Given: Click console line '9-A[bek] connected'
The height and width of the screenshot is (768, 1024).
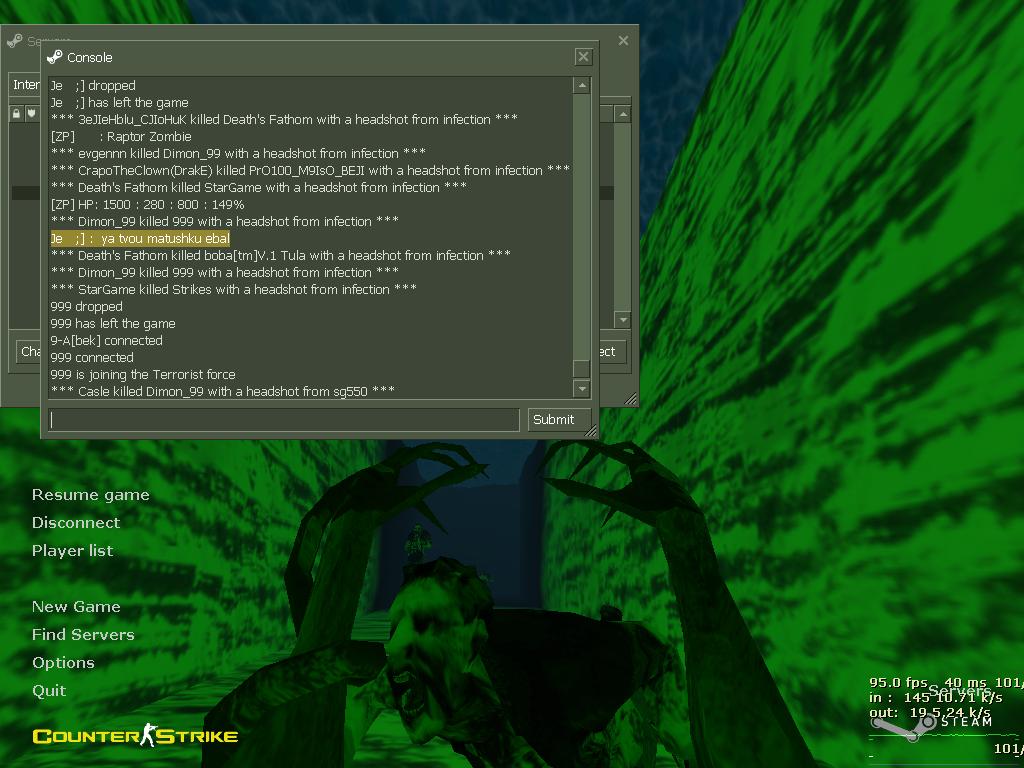Looking at the screenshot, I should [x=106, y=340].
